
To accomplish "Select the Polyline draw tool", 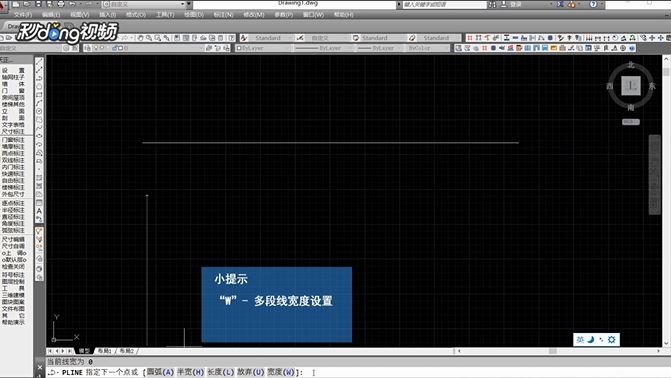I will (x=39, y=79).
